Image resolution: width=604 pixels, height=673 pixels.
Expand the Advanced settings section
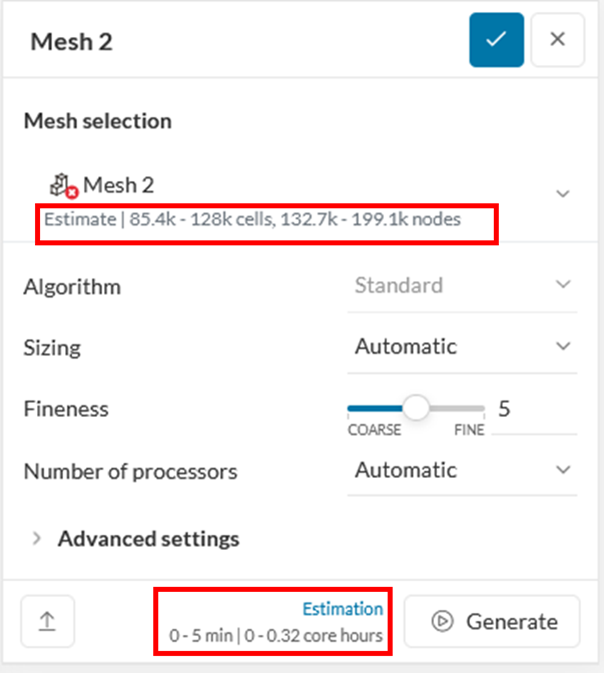pos(137,539)
